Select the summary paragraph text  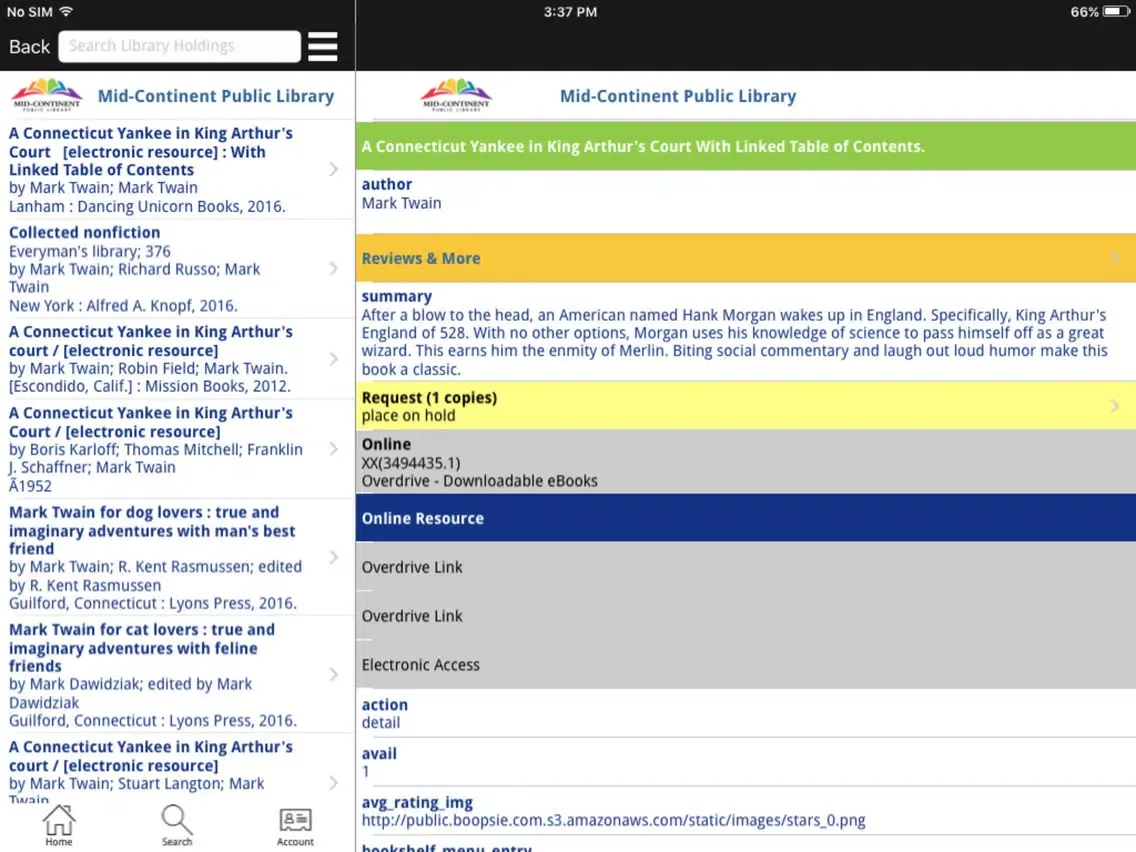[x=735, y=342]
